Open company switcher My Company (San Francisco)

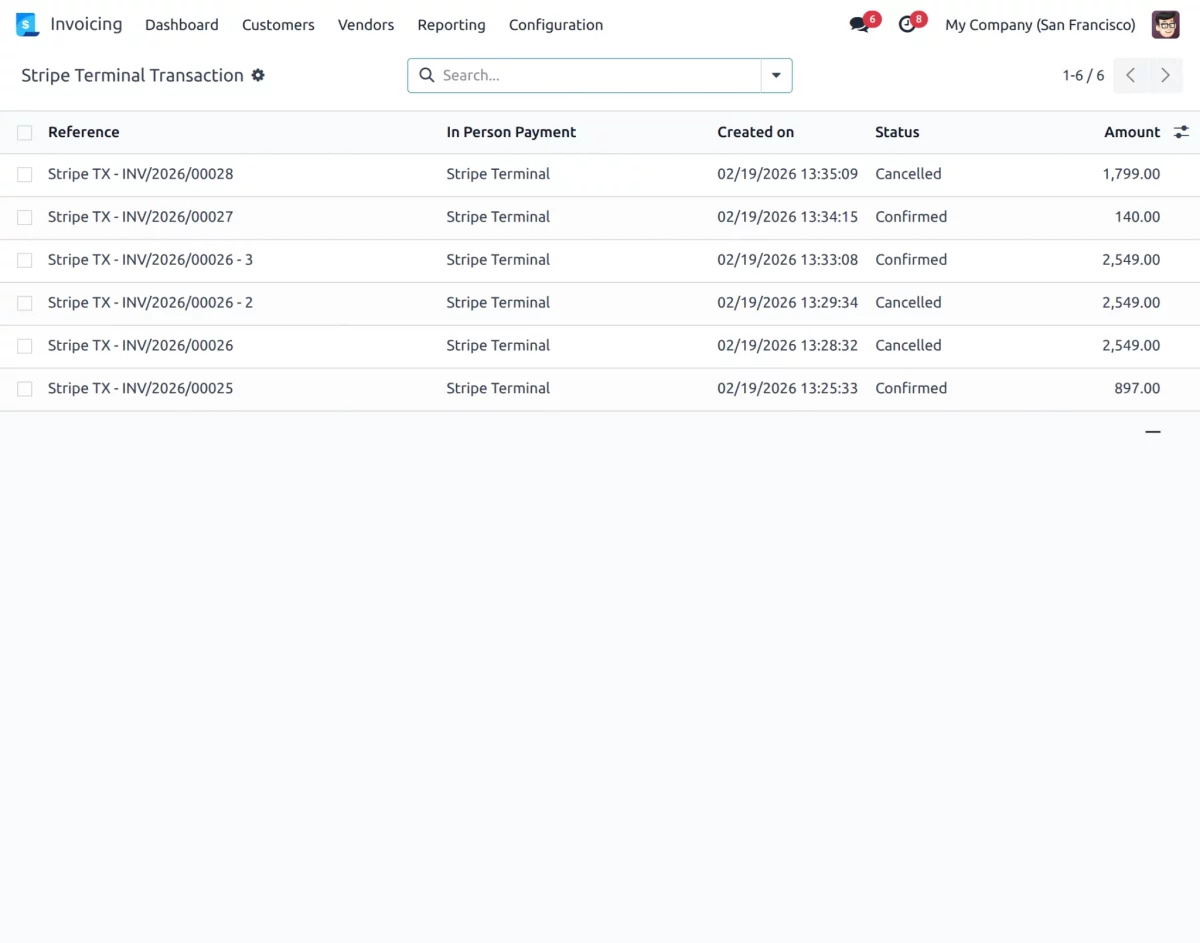[x=1040, y=25]
